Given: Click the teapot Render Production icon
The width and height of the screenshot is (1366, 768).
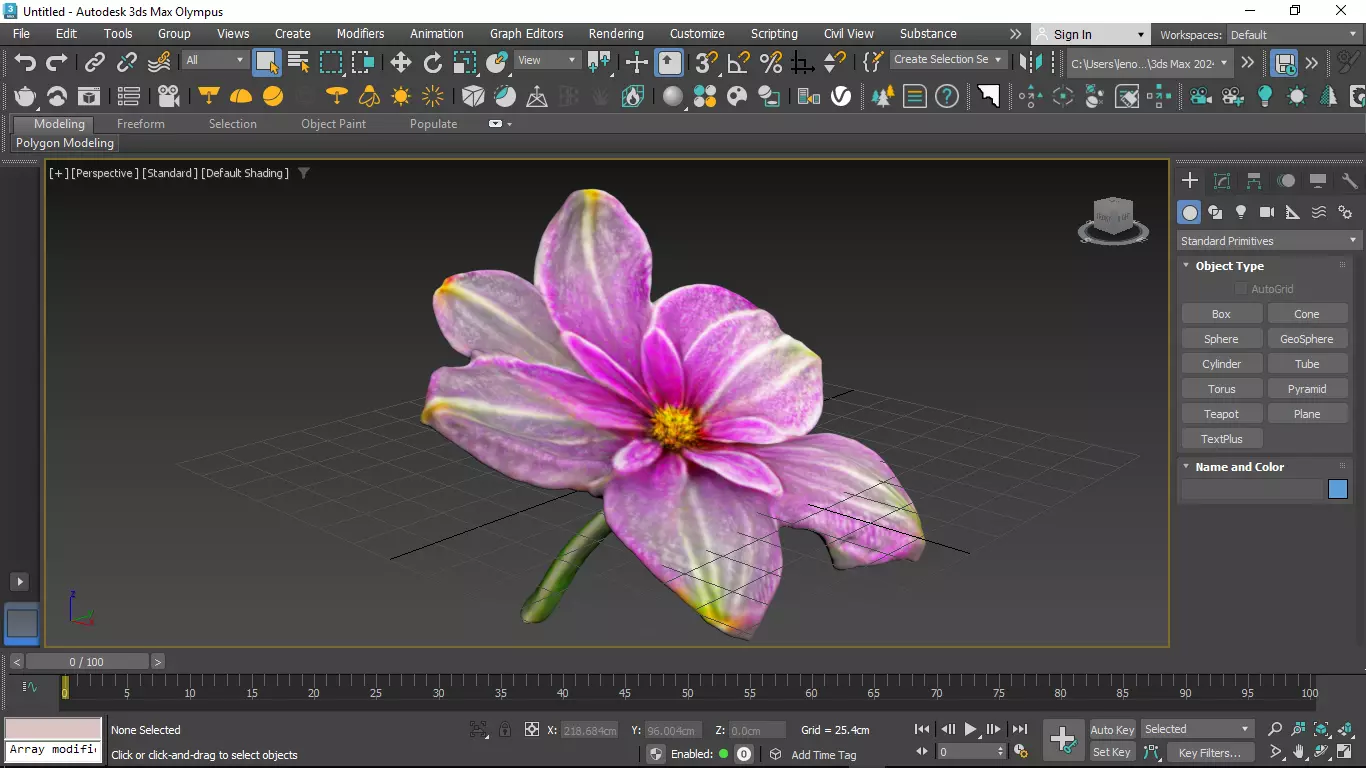Looking at the screenshot, I should click(25, 97).
